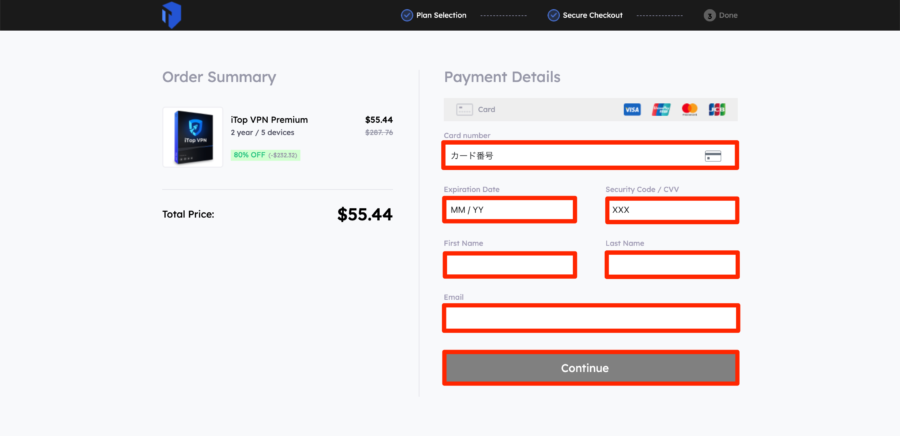
Task: Click the $55.44 price next to iTop VPN Premium
Action: click(379, 120)
